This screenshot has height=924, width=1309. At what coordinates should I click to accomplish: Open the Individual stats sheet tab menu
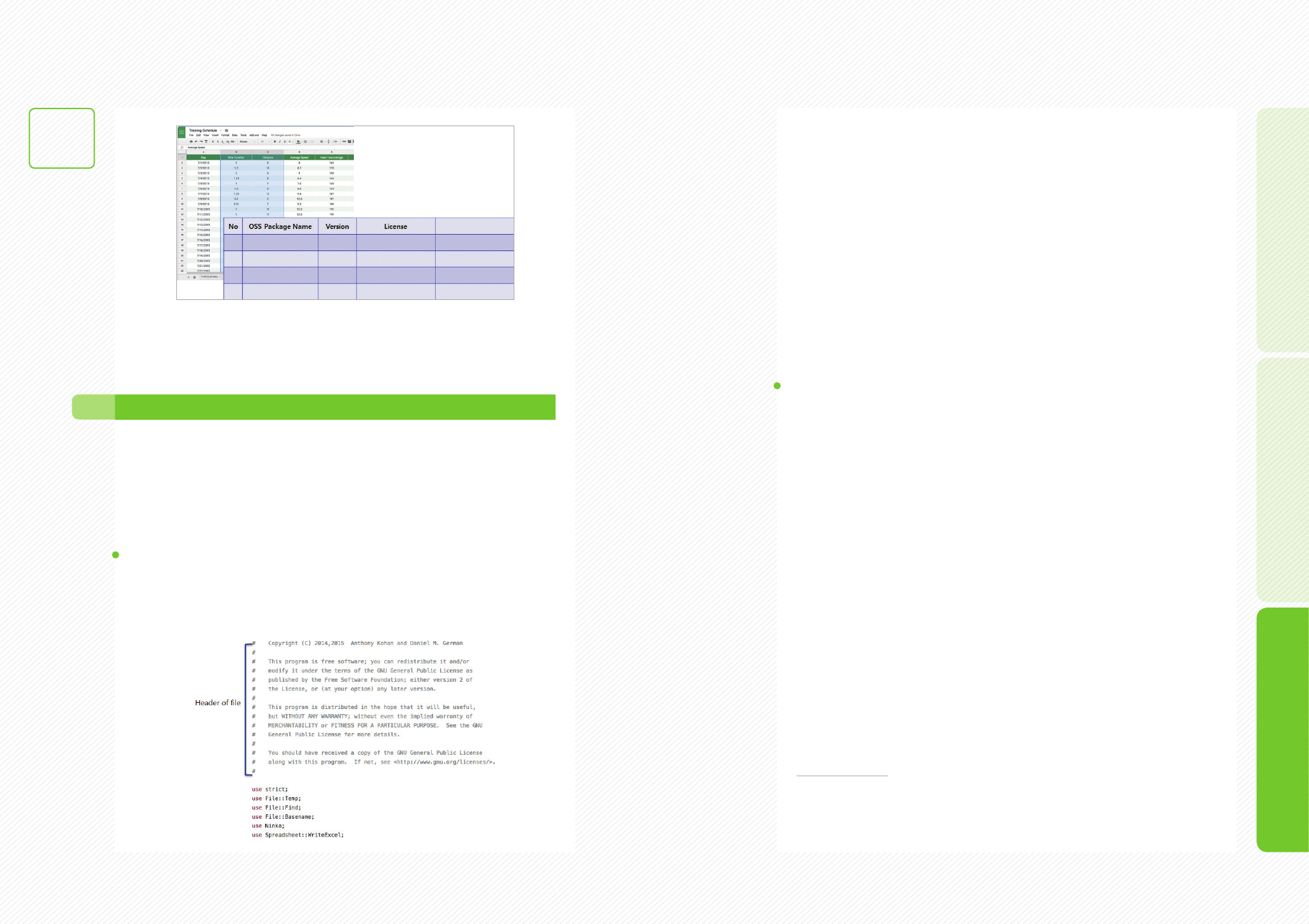(x=220, y=277)
